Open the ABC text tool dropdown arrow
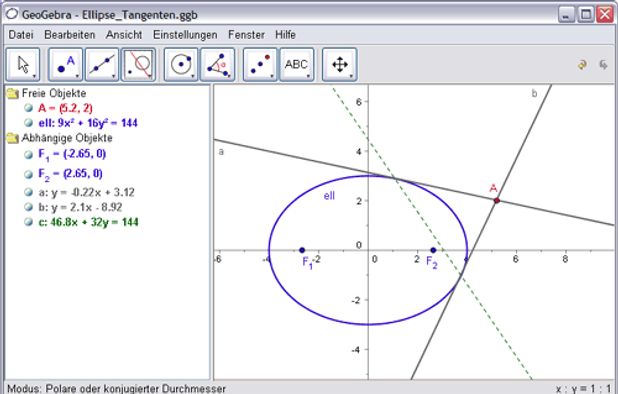618x394 pixels. (x=309, y=76)
